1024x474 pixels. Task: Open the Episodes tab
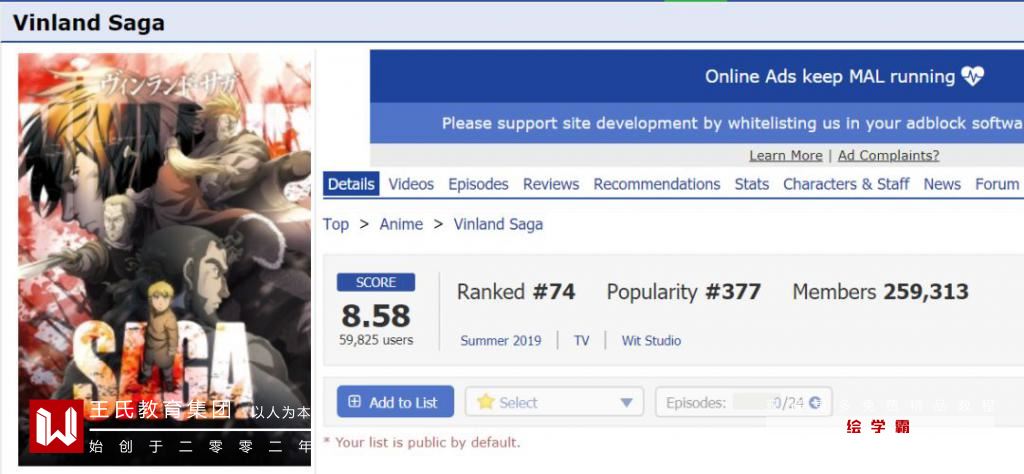pos(478,185)
